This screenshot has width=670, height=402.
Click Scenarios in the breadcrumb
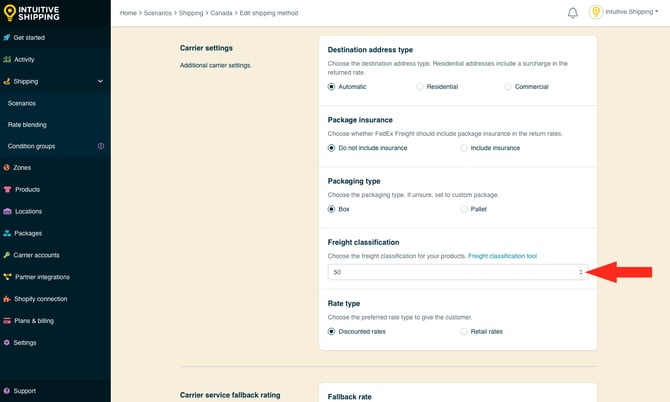(x=158, y=13)
